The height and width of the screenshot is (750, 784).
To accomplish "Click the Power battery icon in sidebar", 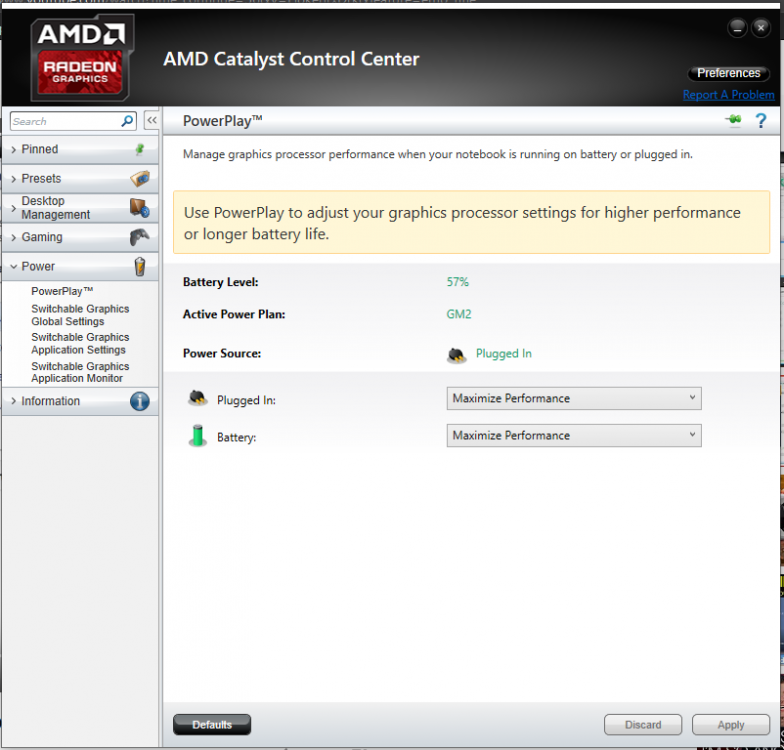I will 140,266.
